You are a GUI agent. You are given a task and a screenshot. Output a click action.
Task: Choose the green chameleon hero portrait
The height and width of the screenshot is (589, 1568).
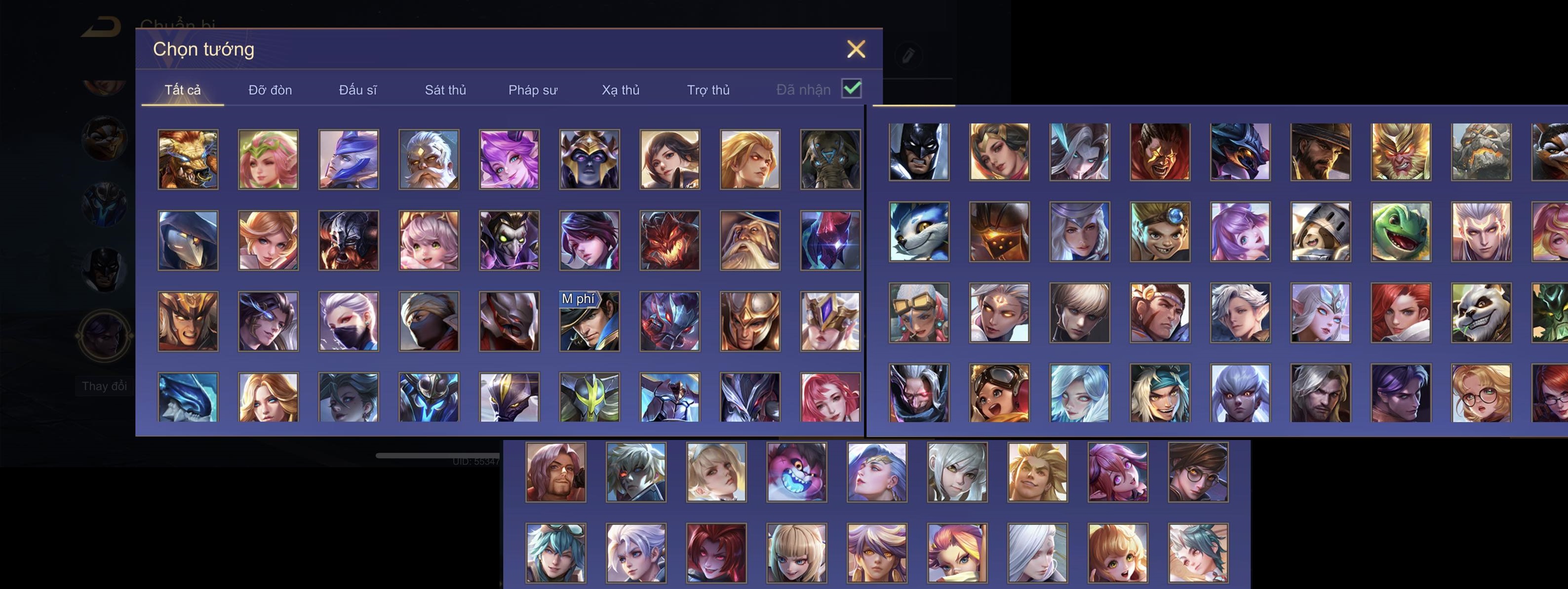(1401, 232)
